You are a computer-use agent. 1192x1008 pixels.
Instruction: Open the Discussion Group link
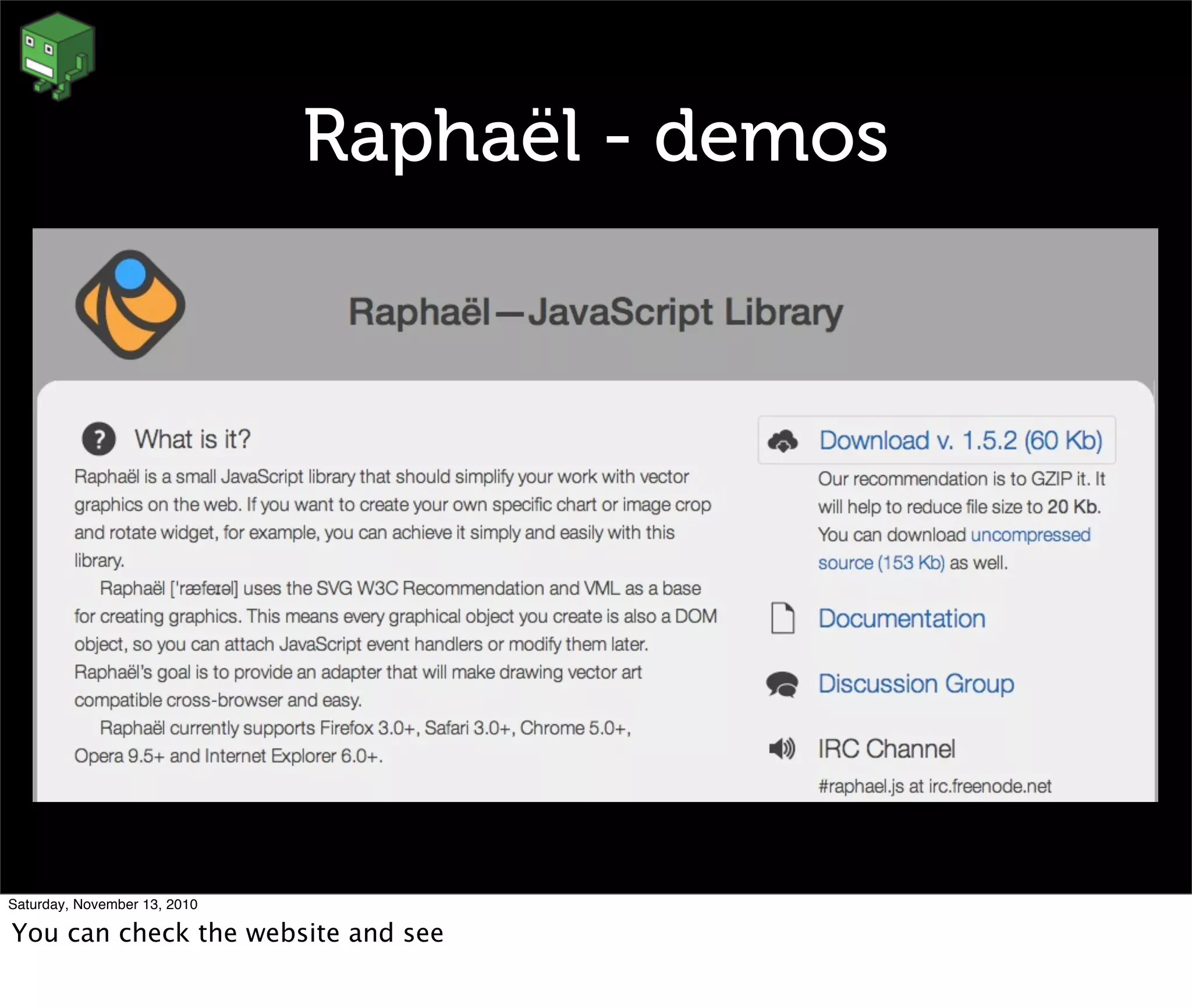tap(916, 684)
